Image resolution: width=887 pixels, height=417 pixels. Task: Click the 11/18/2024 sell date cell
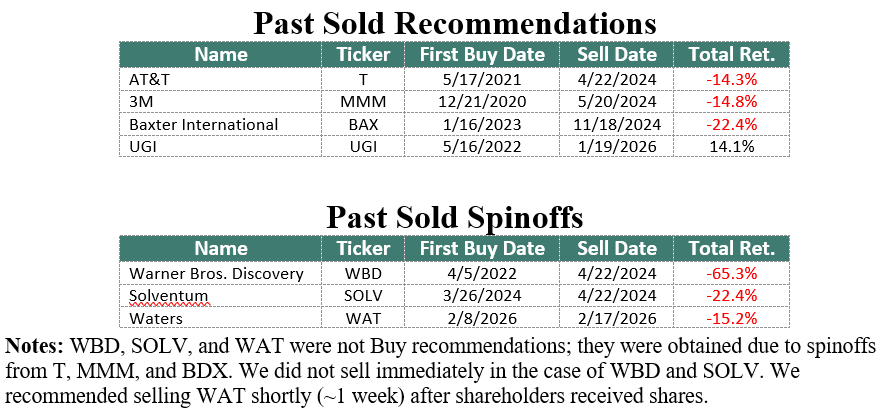(x=617, y=124)
